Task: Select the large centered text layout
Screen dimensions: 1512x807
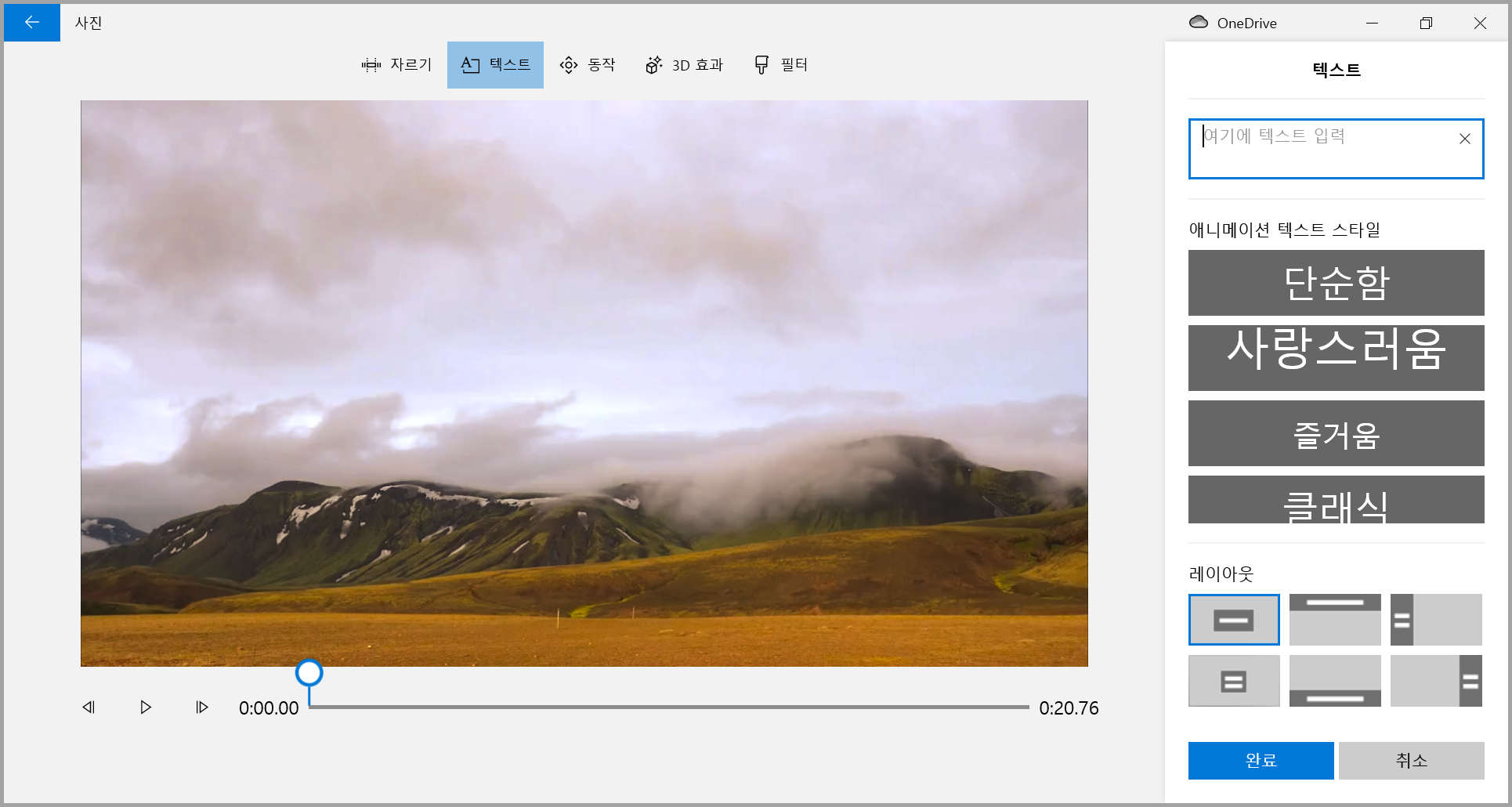Action: (x=1234, y=620)
